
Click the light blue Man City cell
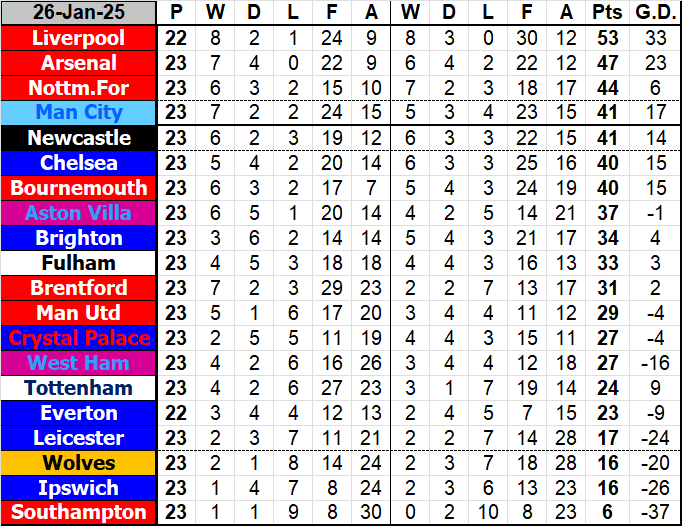pos(79,113)
